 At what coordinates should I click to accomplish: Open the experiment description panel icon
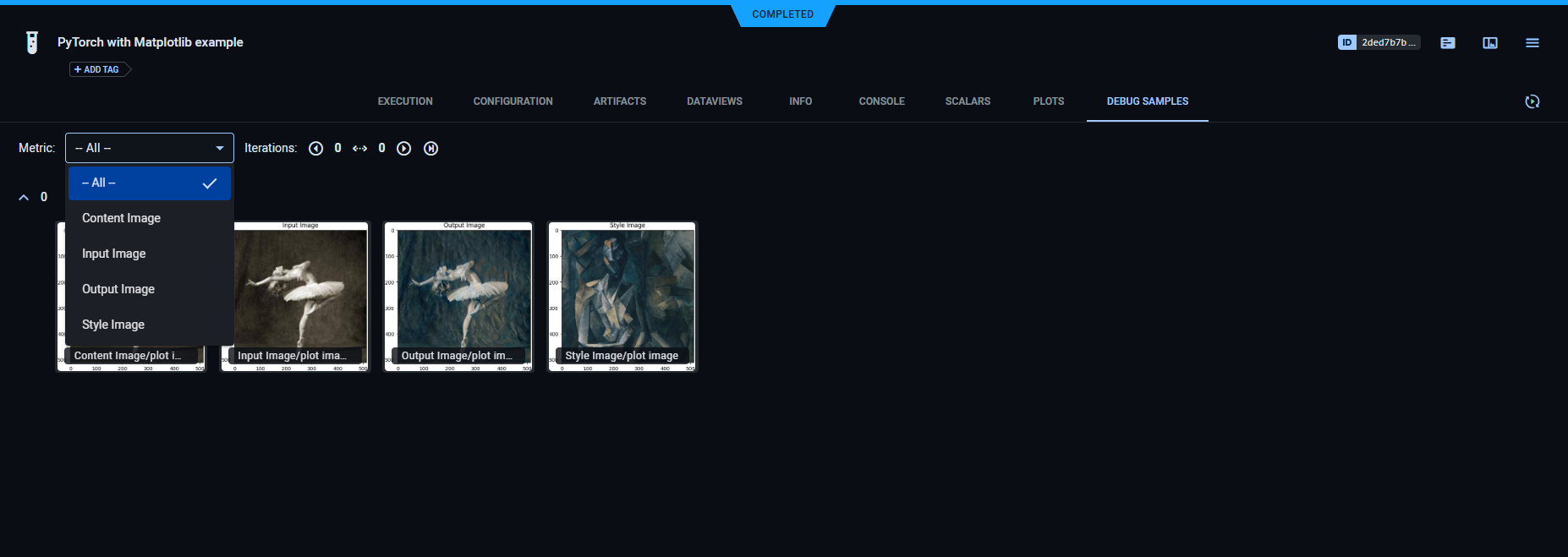click(x=1447, y=43)
